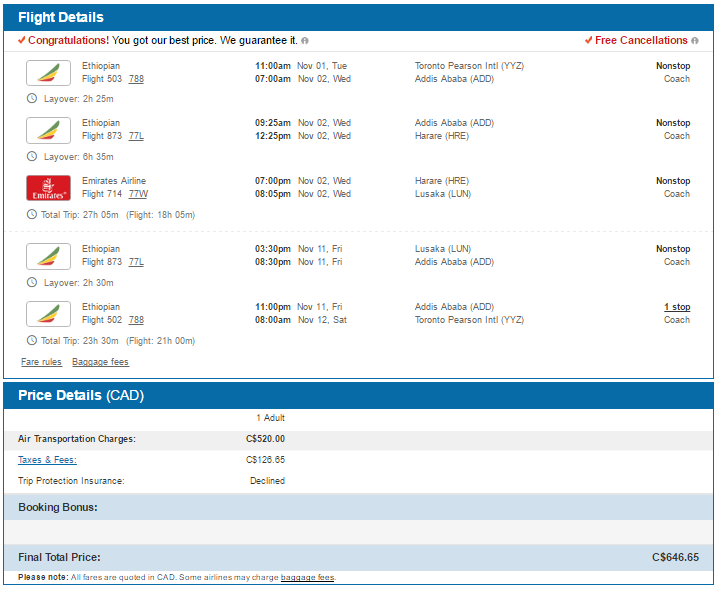
Task: Click the clock icon by Total Trip 23h 30m
Action: (x=32, y=340)
